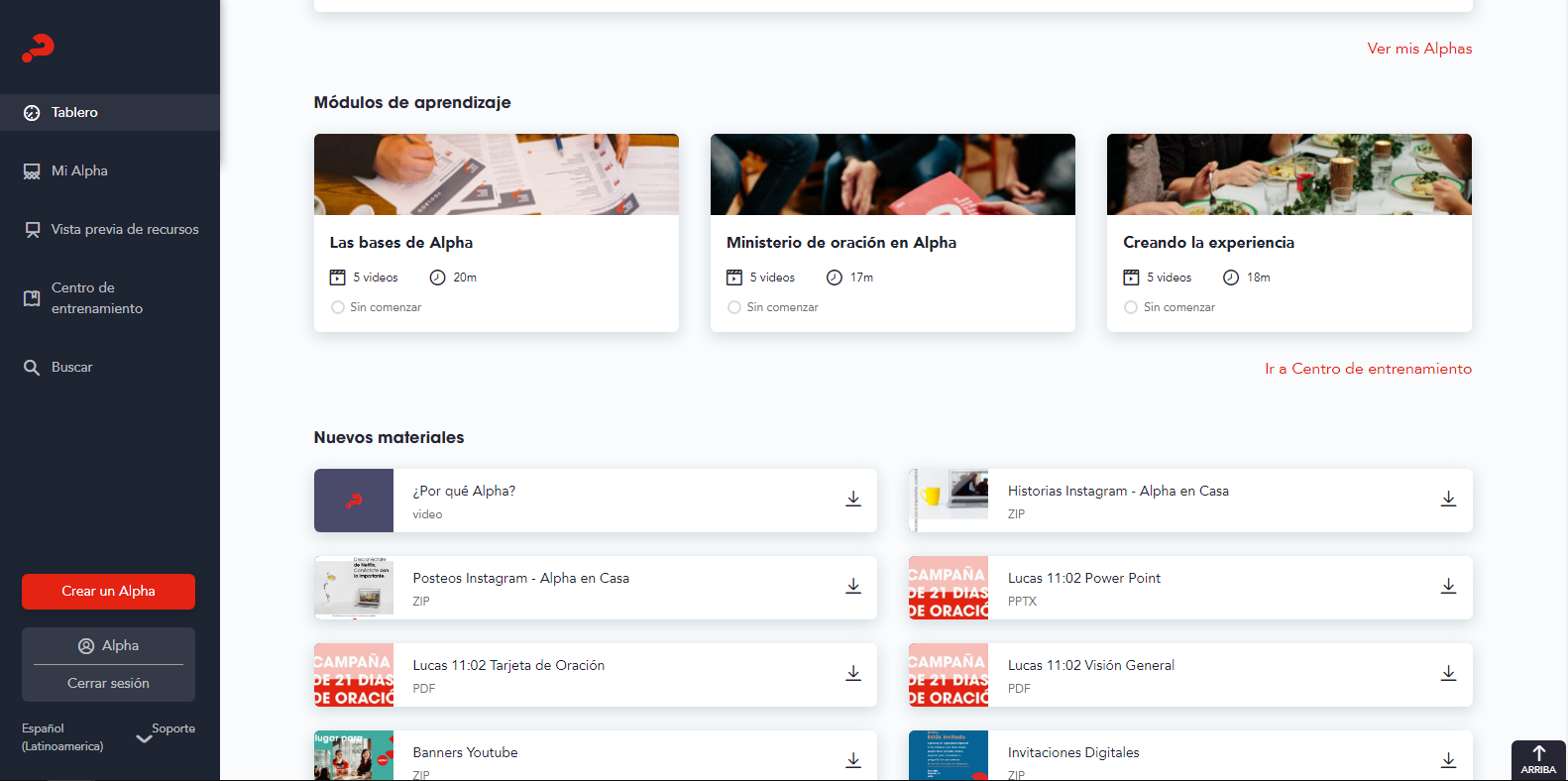The image size is (1568, 781).
Task: Open the Alpha account profile button
Action: (x=109, y=646)
